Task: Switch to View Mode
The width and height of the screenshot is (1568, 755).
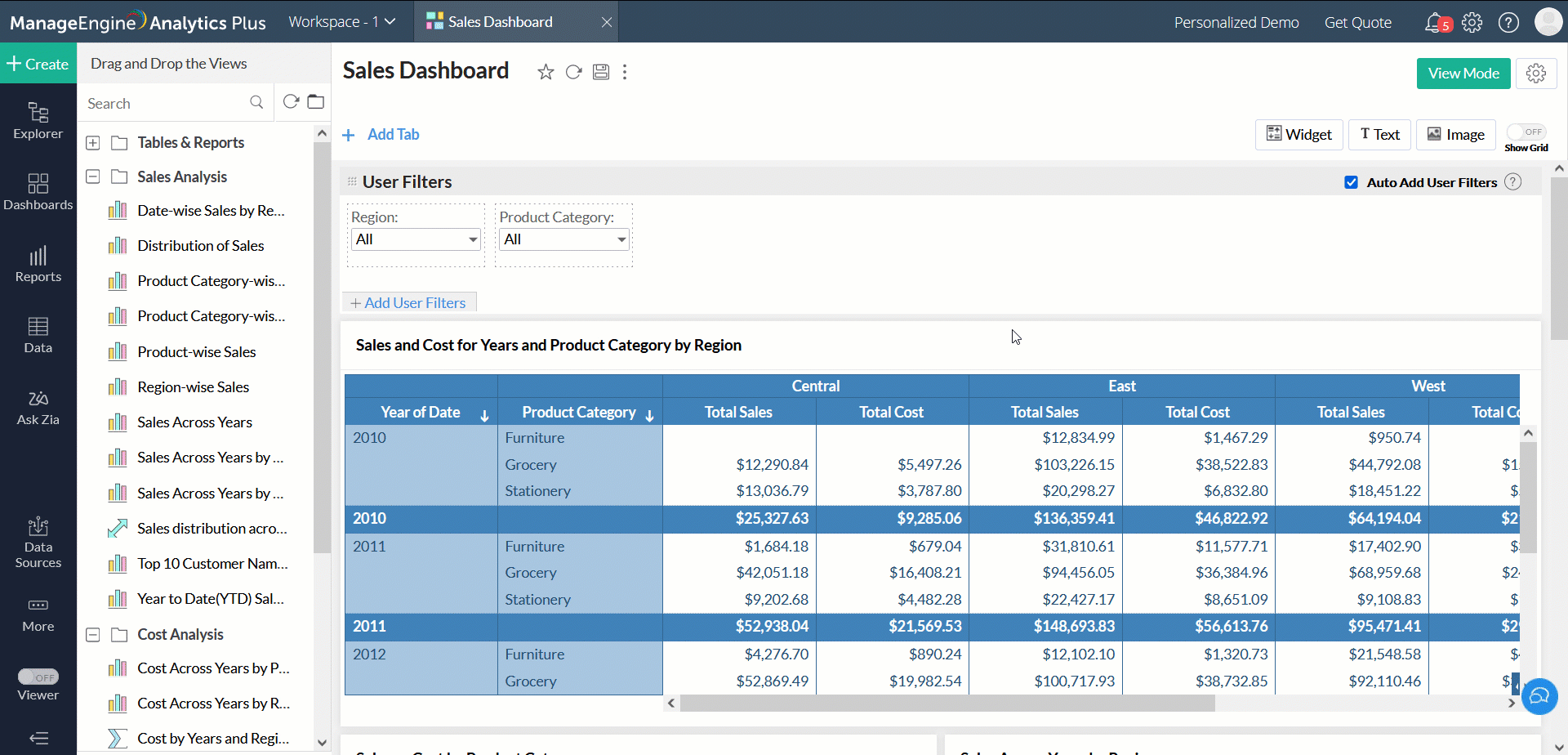Action: pos(1463,73)
